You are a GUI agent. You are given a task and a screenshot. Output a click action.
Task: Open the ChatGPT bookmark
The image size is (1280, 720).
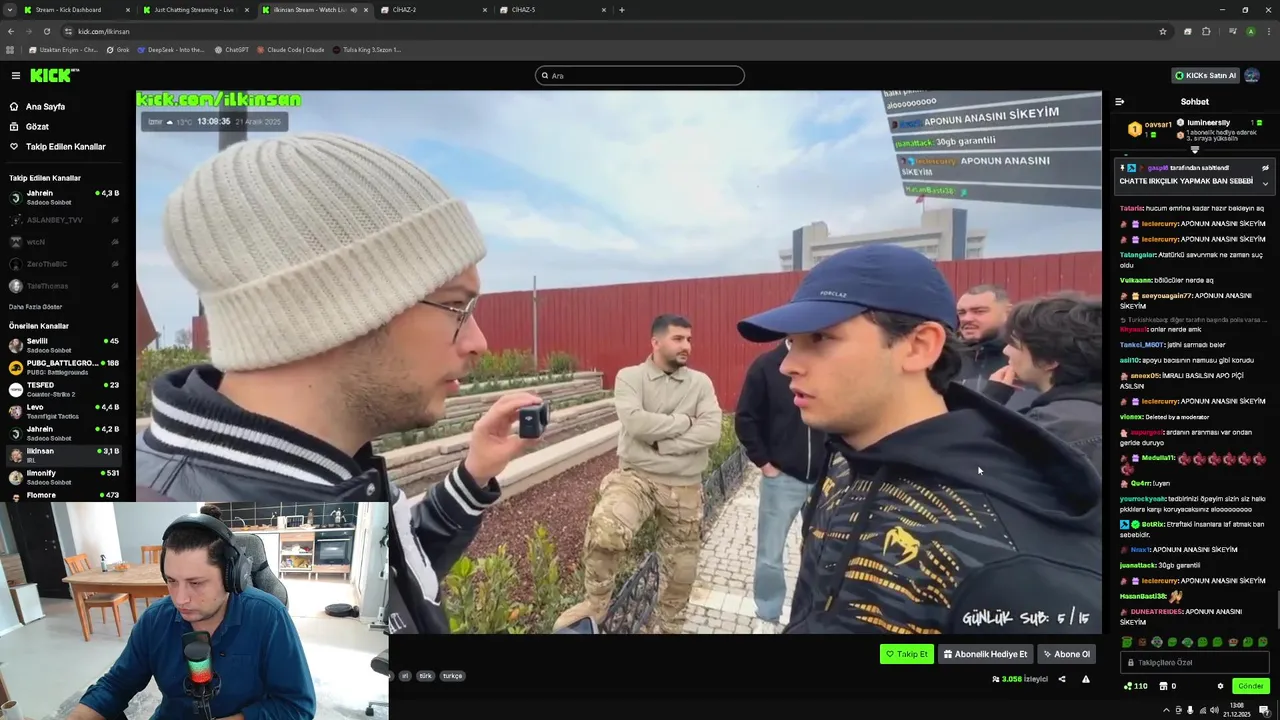click(231, 49)
